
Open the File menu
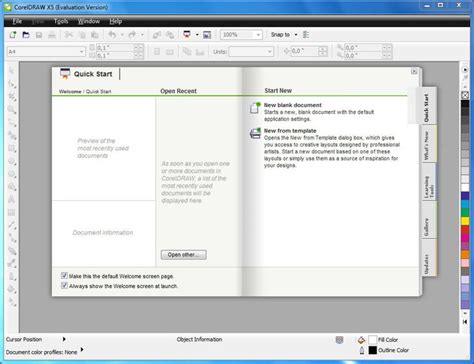pyautogui.click(x=17, y=21)
